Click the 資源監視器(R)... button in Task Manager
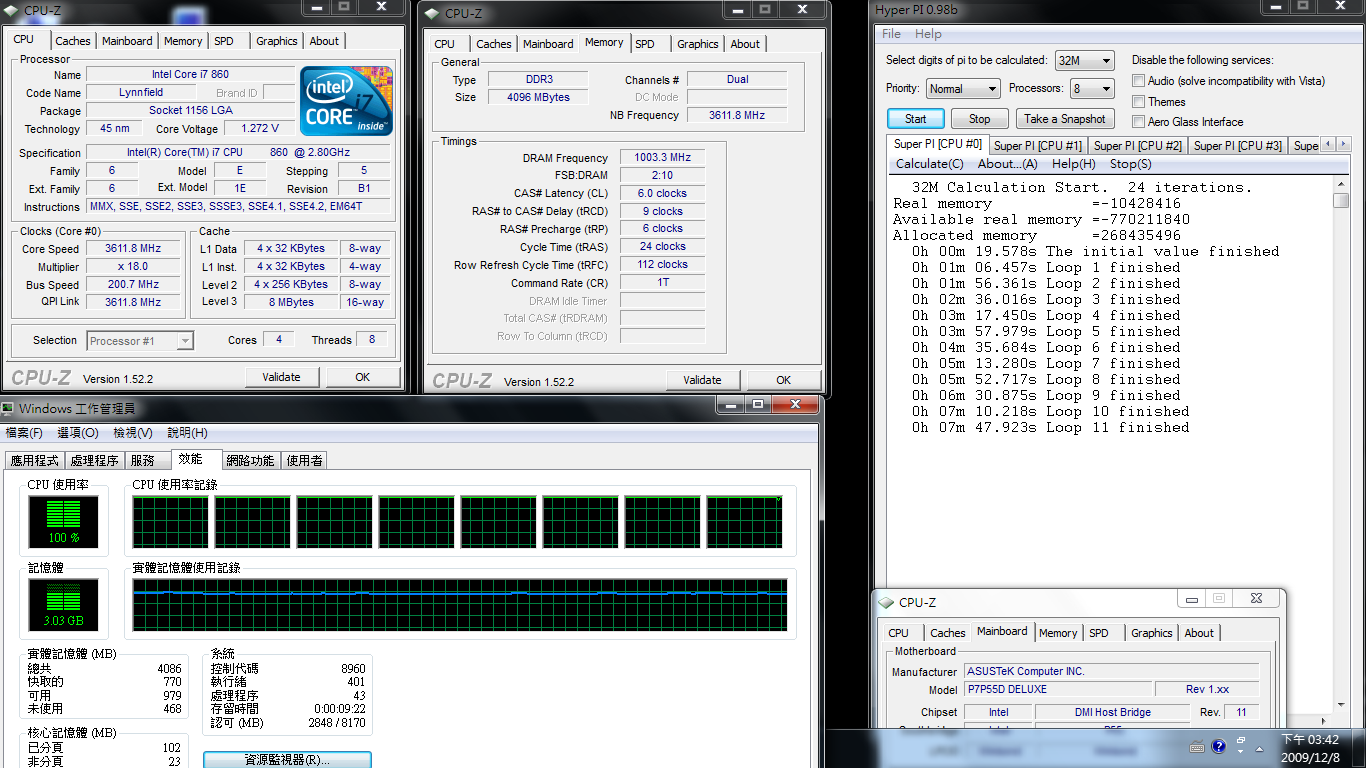The image size is (1366, 768). (x=288, y=760)
